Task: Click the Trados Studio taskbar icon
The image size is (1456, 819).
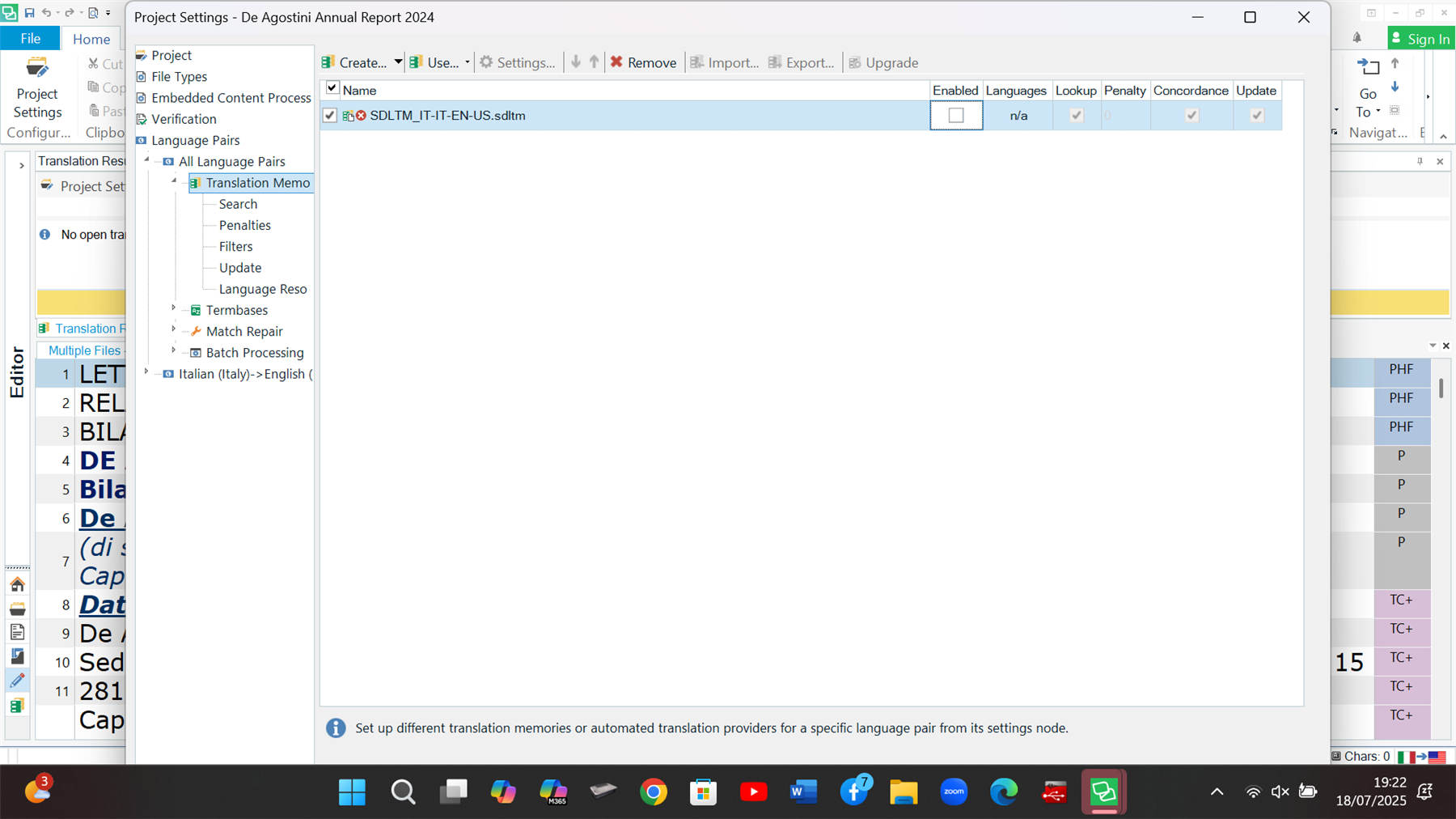Action: tap(1104, 791)
